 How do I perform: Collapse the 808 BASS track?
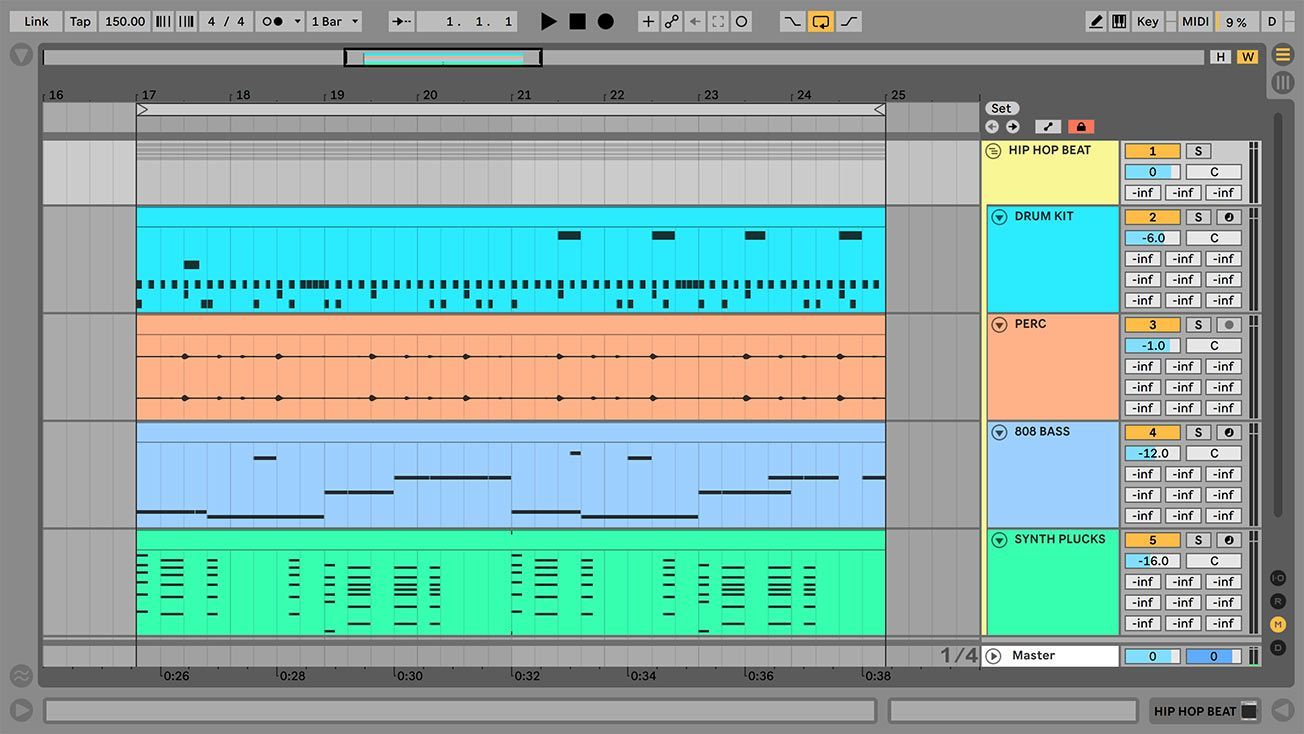(998, 433)
